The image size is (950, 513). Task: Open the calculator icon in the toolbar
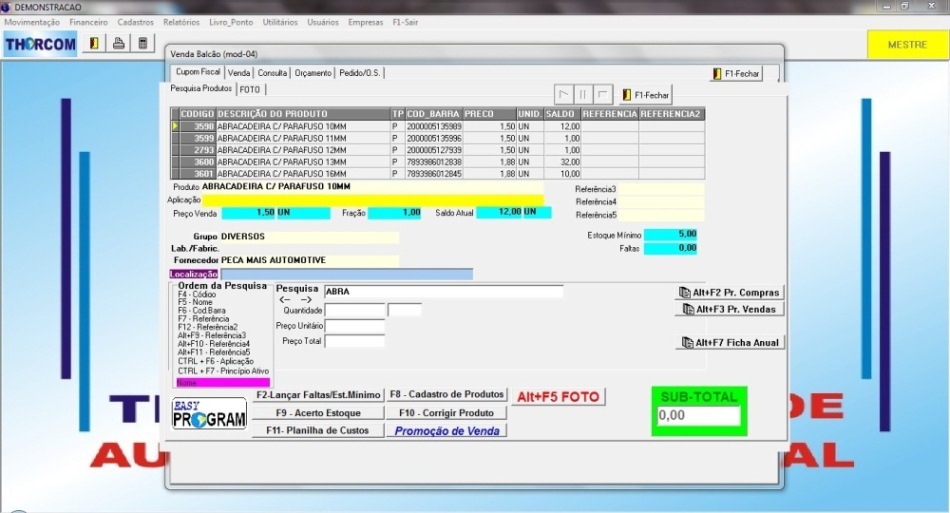143,43
